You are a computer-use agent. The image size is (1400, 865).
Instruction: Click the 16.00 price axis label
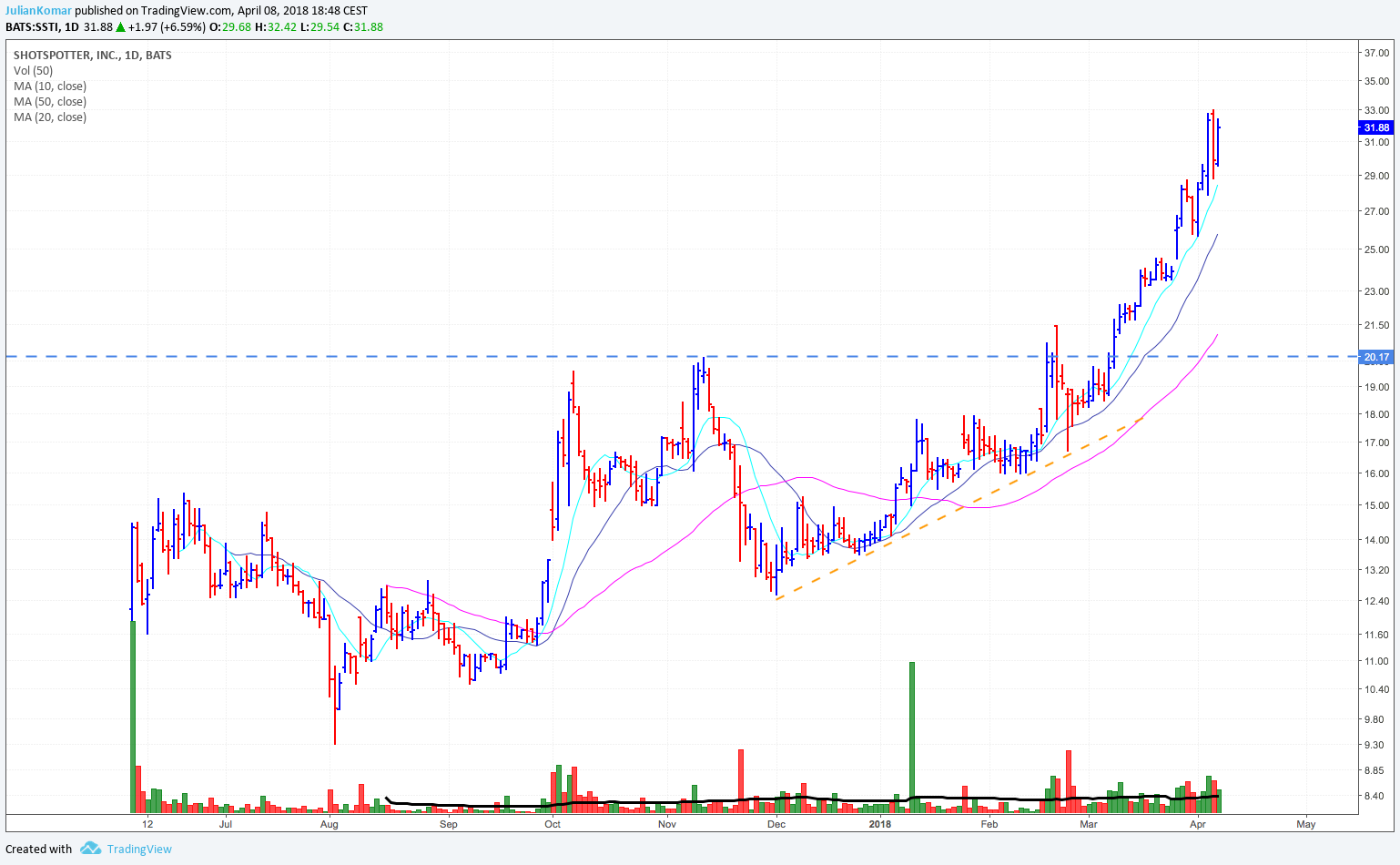pyautogui.click(x=1376, y=473)
